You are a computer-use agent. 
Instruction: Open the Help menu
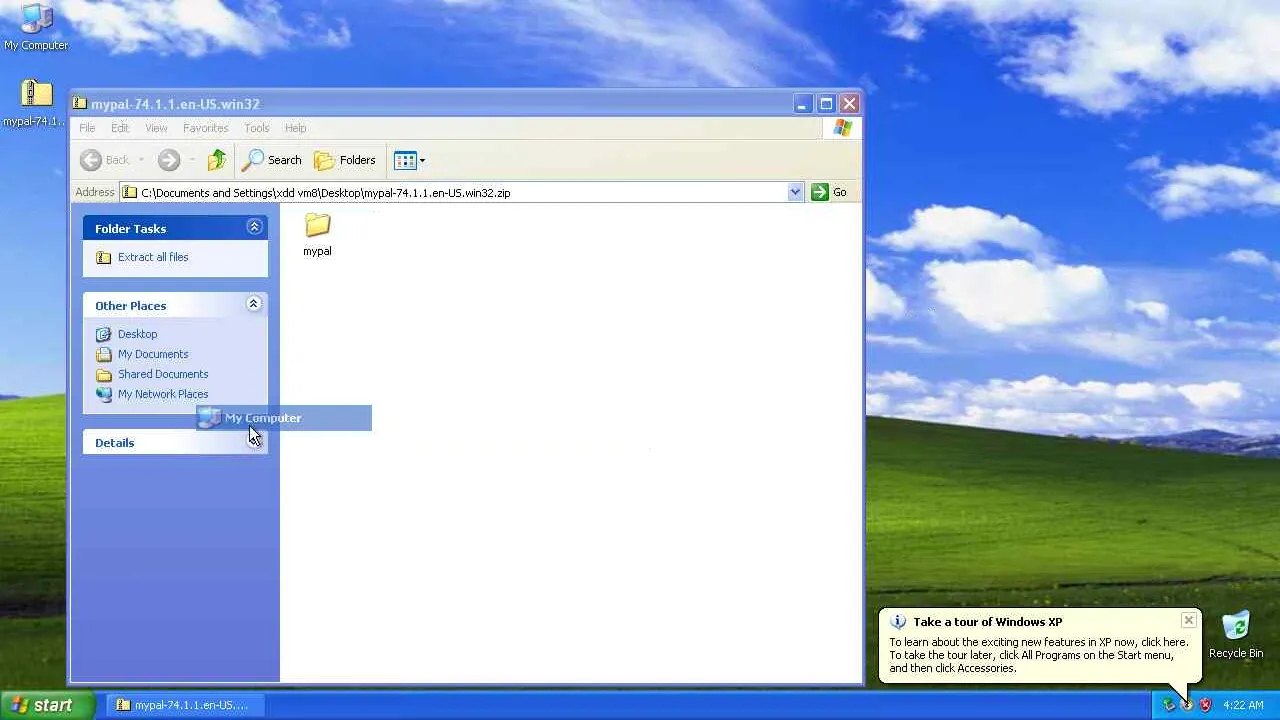coord(295,128)
